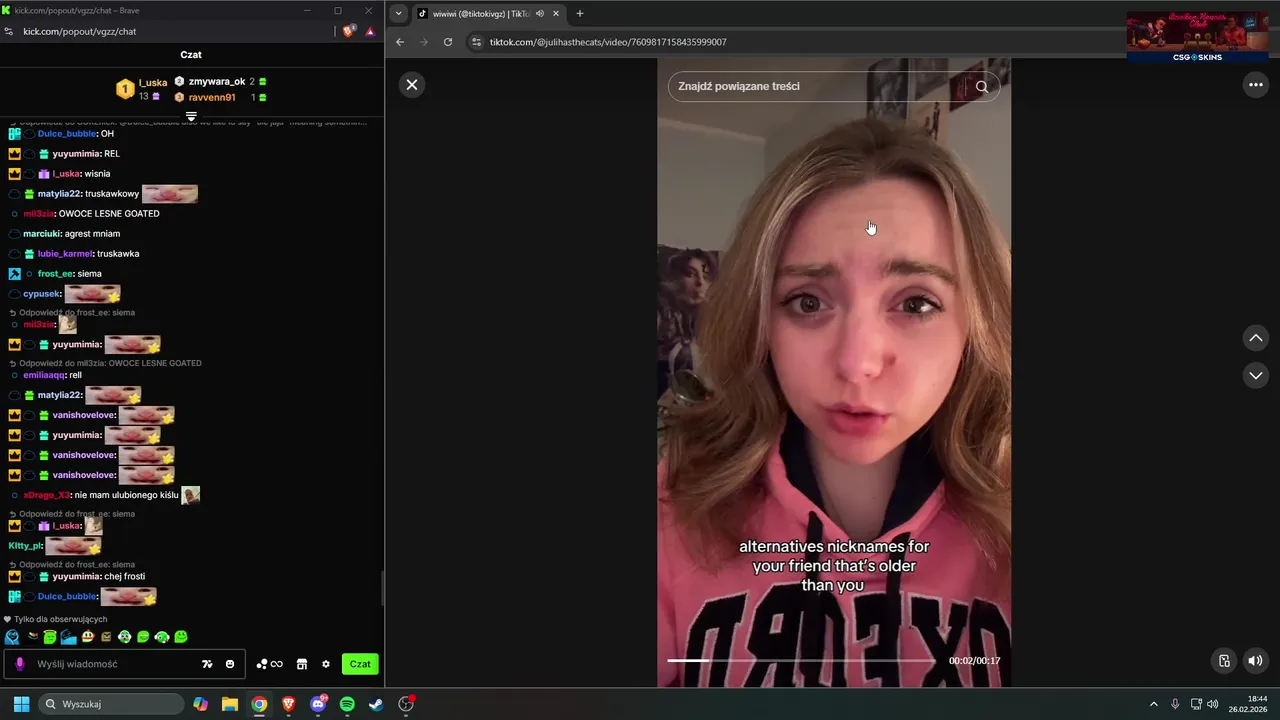Collapse the chat leaderboard expander
Viewport: 1280px width, 720px height.
(191, 116)
